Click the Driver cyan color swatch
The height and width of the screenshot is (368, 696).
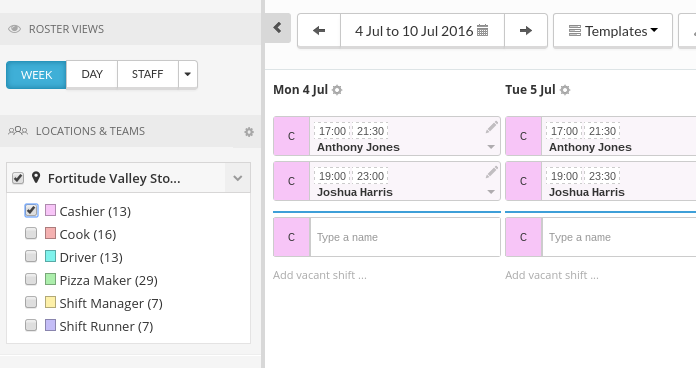click(x=51, y=256)
